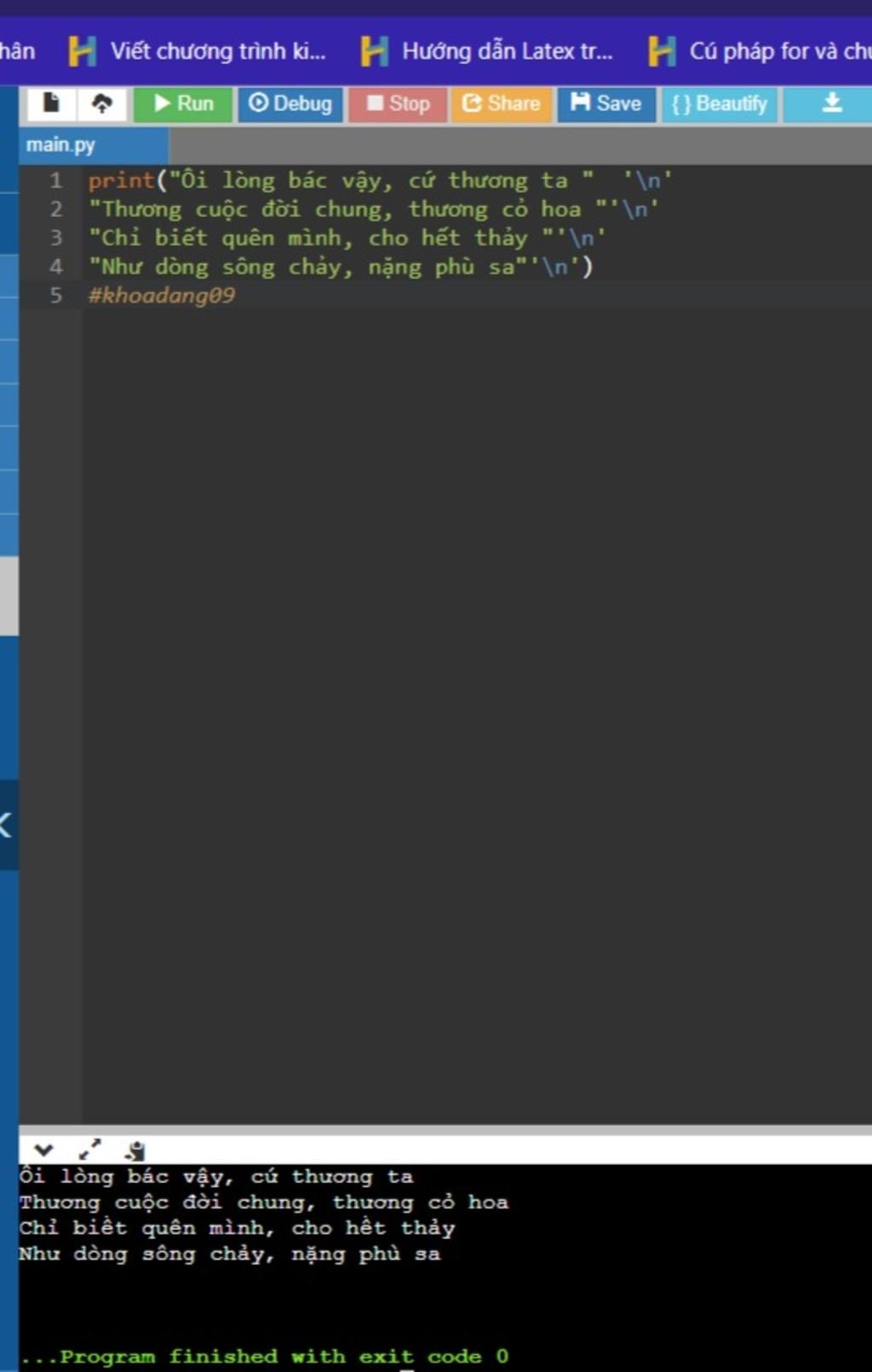This screenshot has height=1372, width=872.
Task: Click line number 5 in gutter
Action: pyautogui.click(x=55, y=296)
